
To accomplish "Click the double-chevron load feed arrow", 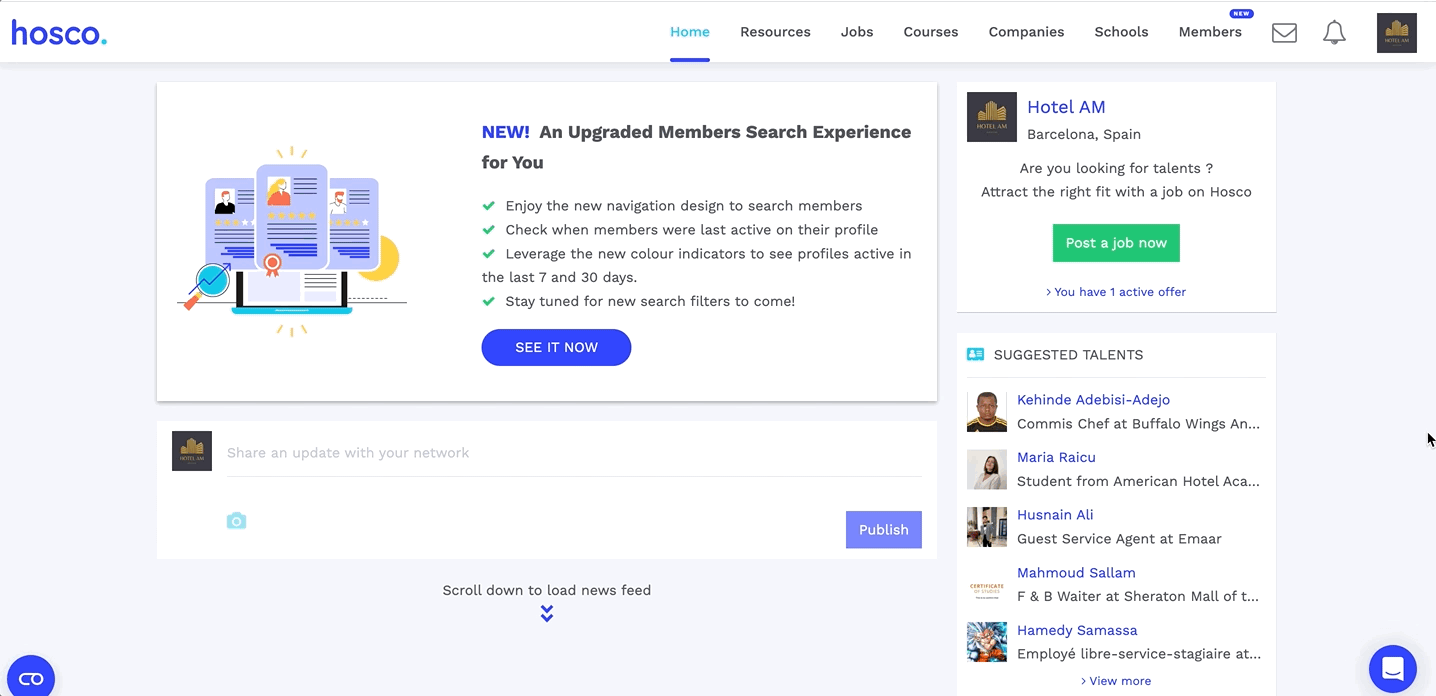I will tap(547, 614).
